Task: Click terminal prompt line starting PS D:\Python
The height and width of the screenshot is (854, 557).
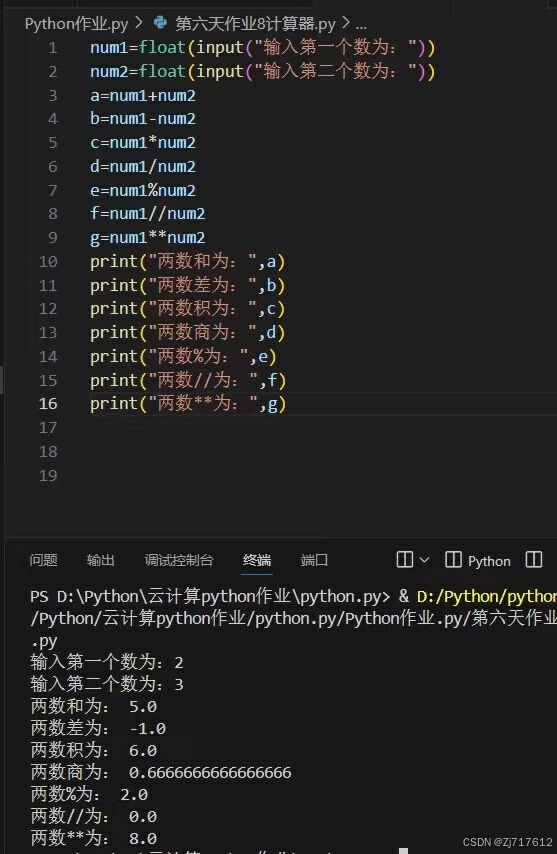Action: pyautogui.click(x=293, y=596)
